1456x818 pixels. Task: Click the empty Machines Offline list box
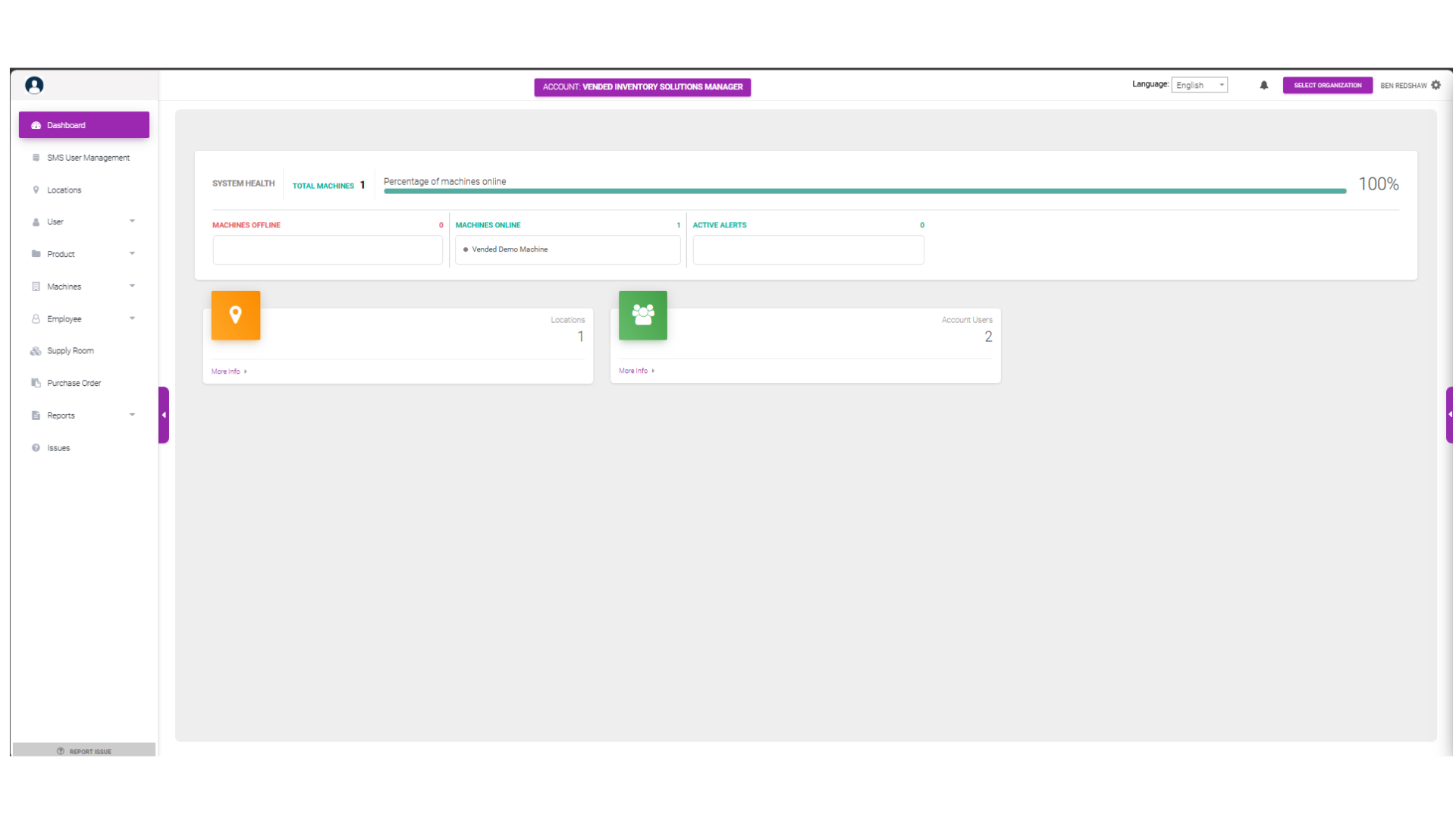tap(328, 249)
